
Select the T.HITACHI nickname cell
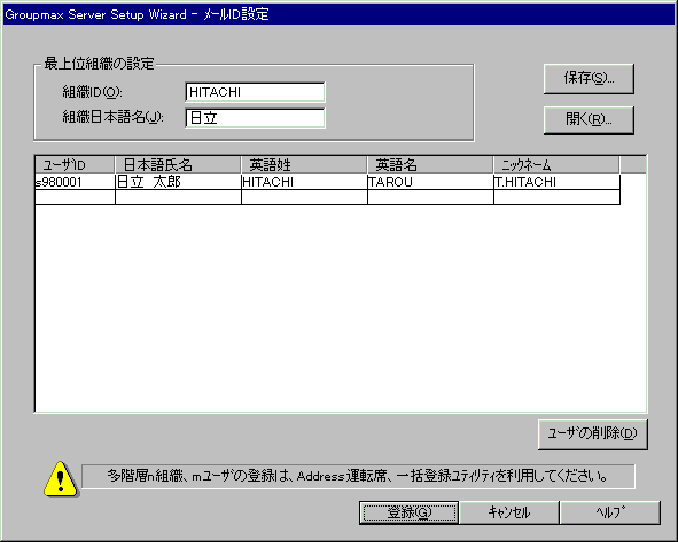tap(557, 182)
